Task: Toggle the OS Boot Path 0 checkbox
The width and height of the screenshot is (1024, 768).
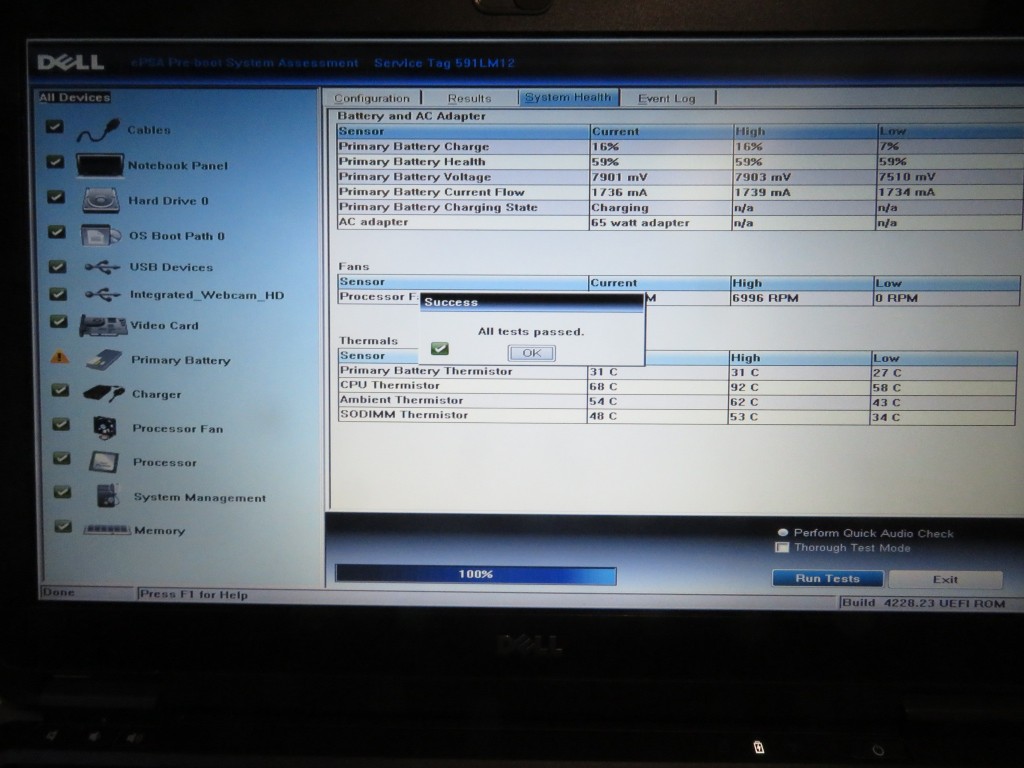Action: click(57, 232)
